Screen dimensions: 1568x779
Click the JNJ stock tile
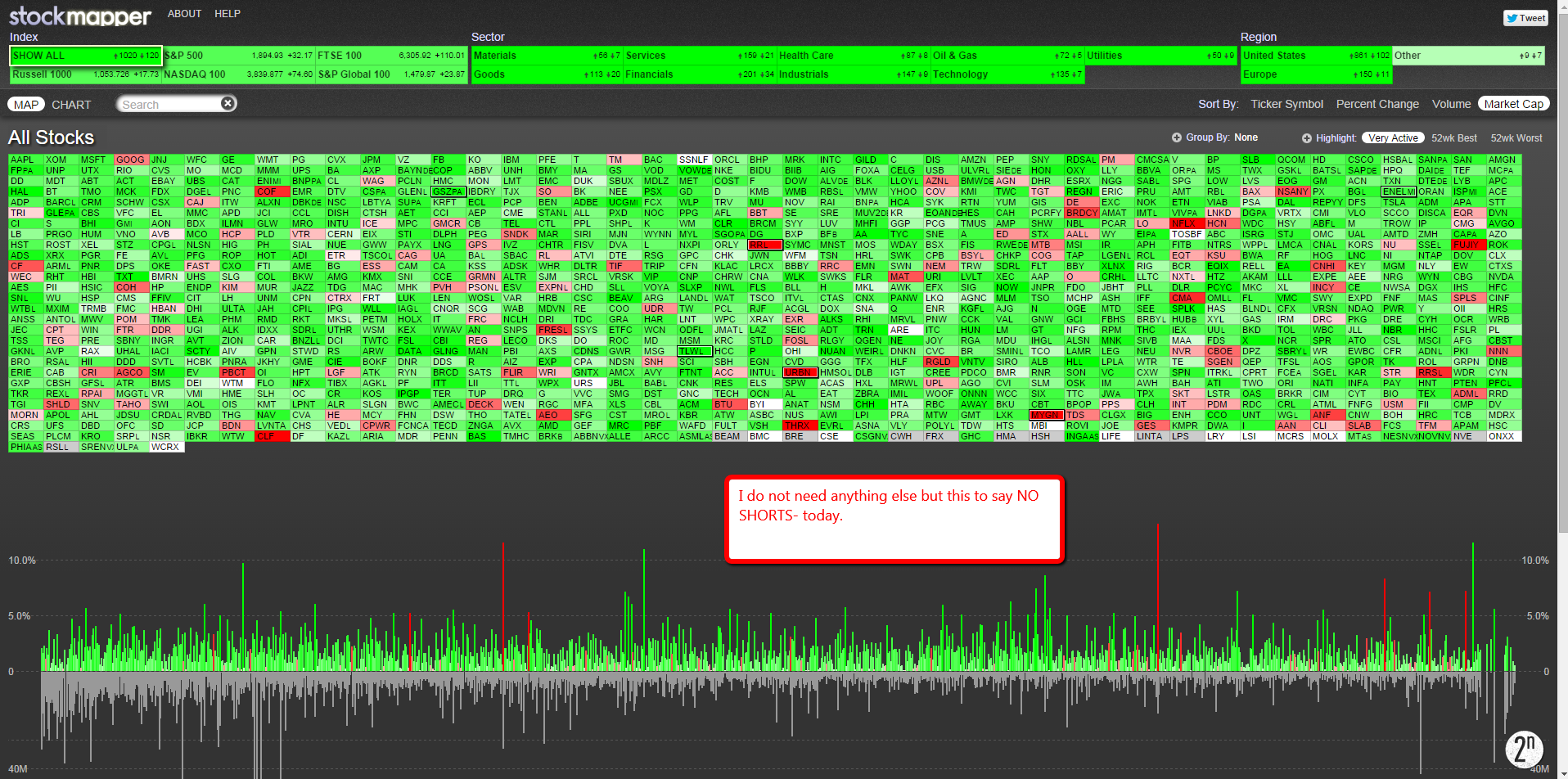point(166,160)
